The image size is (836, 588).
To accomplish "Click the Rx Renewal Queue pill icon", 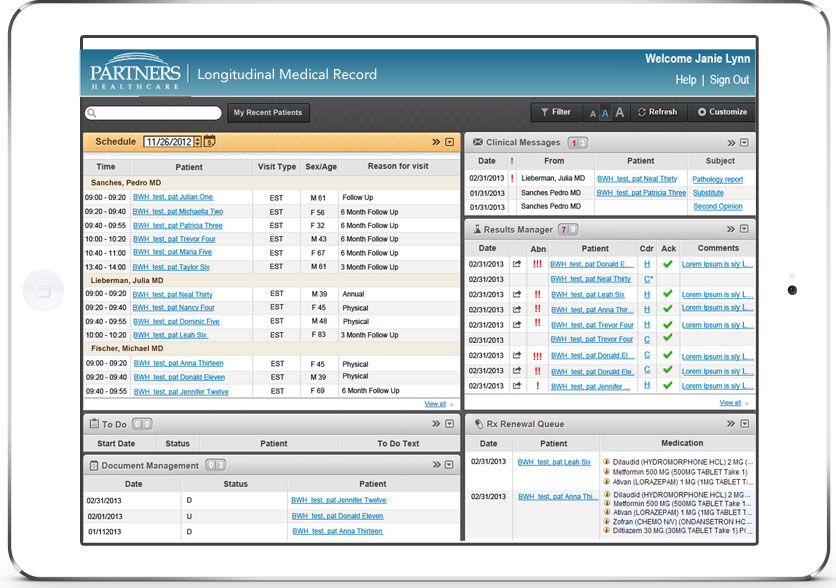I will pos(478,424).
